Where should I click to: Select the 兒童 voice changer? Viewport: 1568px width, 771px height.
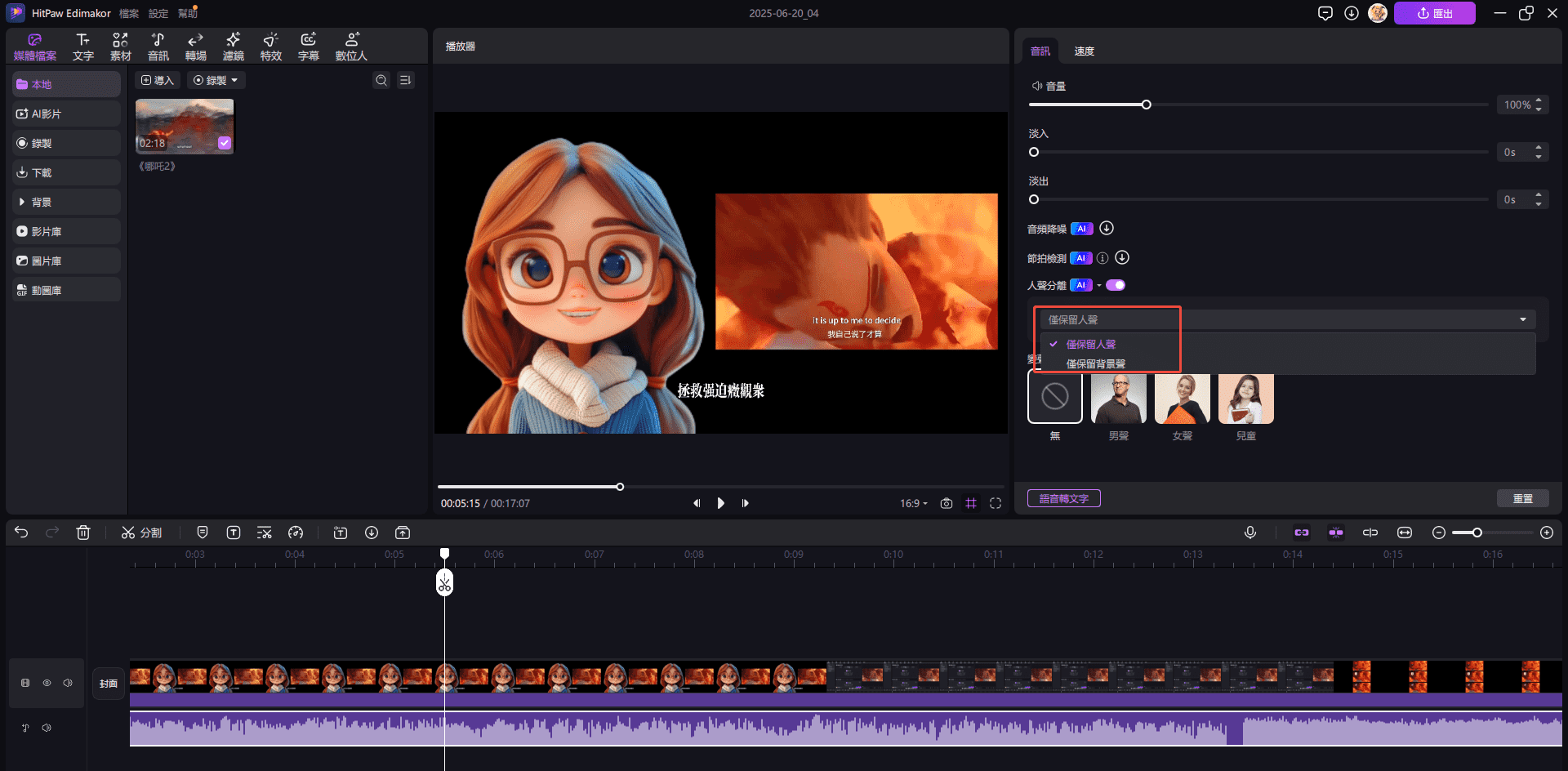tap(1246, 399)
